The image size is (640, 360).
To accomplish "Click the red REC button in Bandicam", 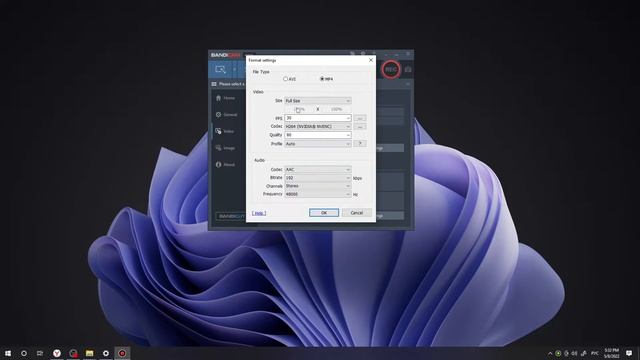I will click(391, 70).
